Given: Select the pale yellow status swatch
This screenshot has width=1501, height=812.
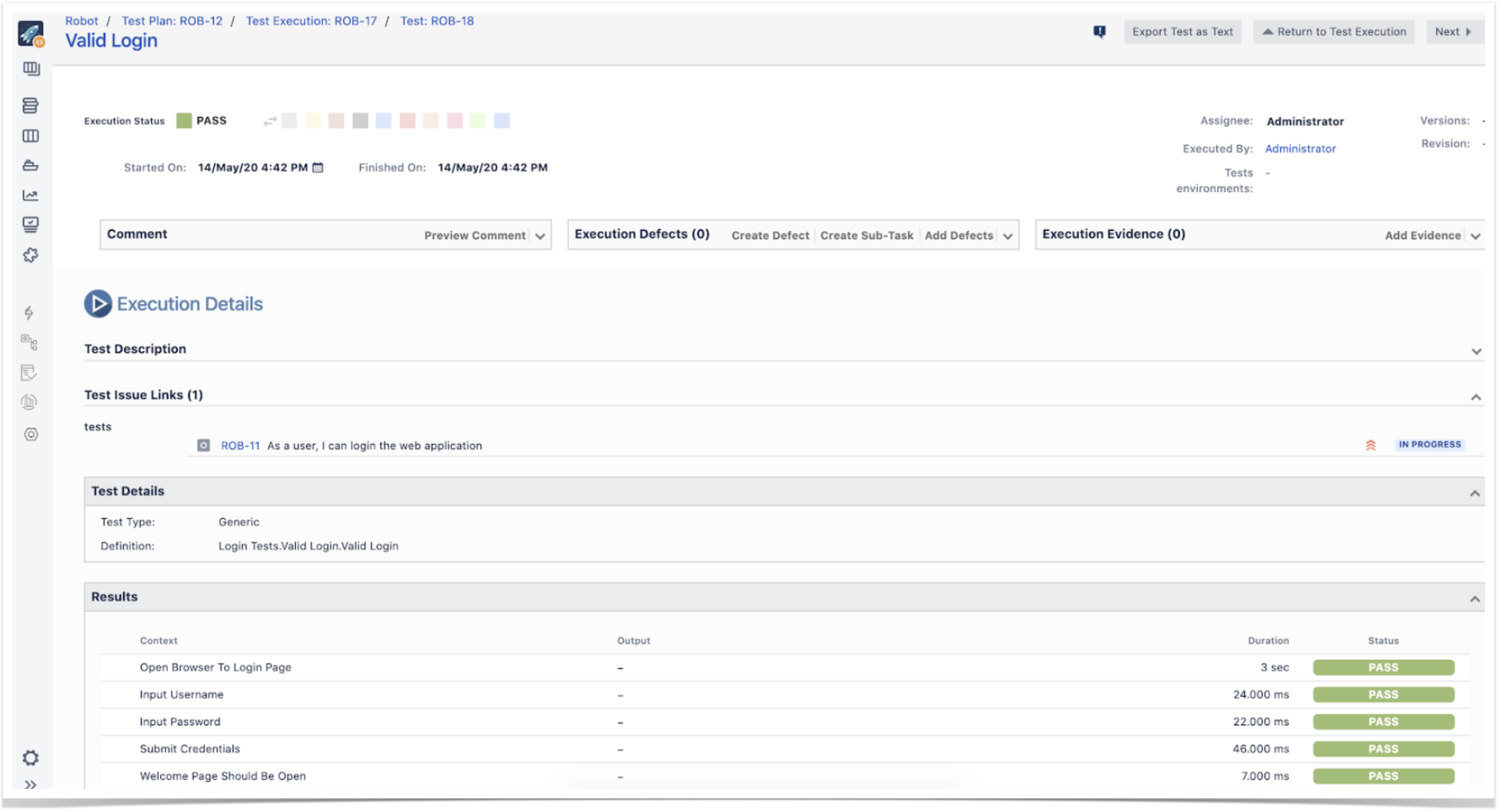Looking at the screenshot, I should 313,121.
